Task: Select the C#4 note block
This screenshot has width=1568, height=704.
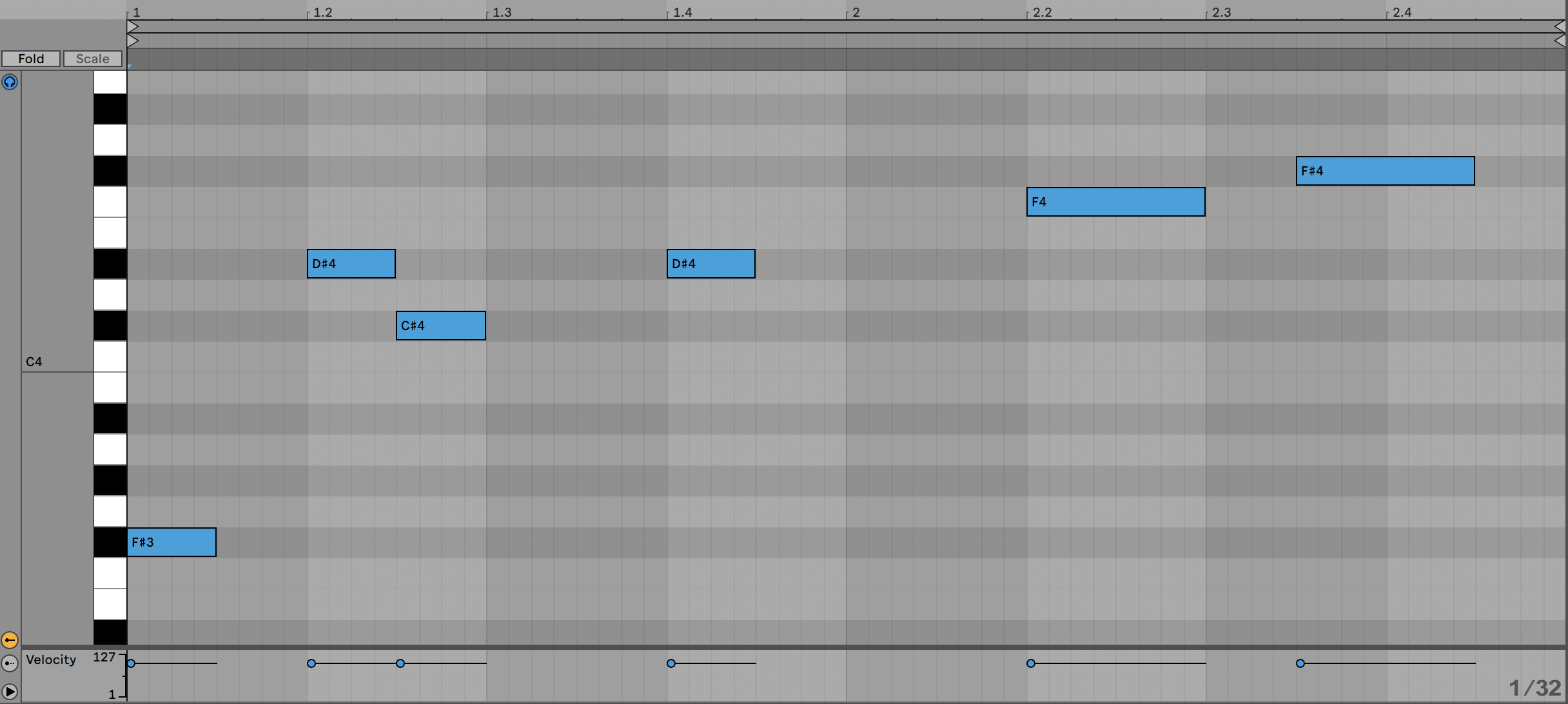Action: (441, 326)
